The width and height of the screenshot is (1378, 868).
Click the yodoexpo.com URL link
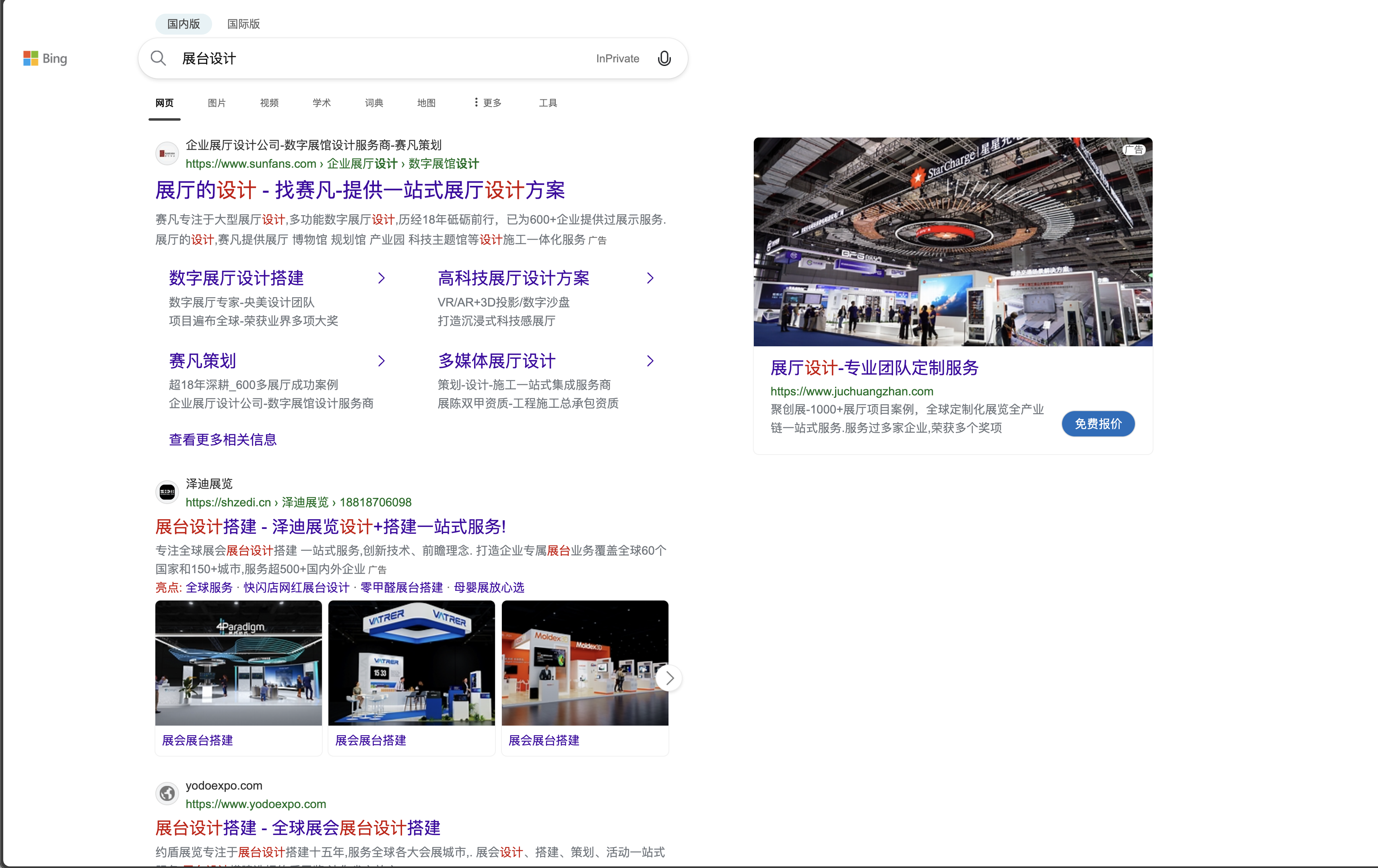[x=256, y=804]
